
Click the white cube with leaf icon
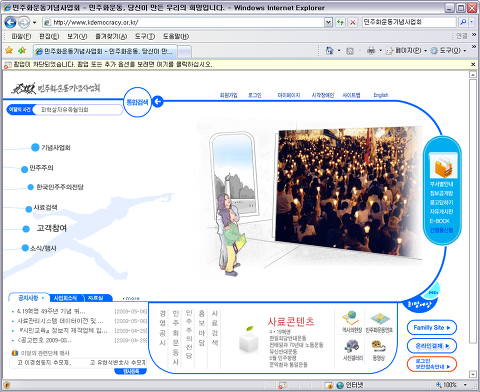(x=249, y=340)
